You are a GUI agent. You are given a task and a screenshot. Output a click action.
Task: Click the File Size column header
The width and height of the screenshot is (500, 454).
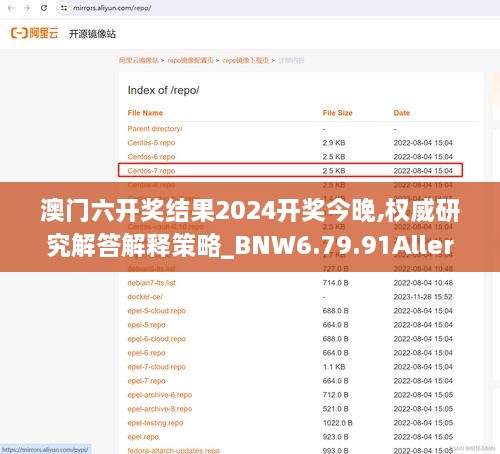tap(337, 113)
